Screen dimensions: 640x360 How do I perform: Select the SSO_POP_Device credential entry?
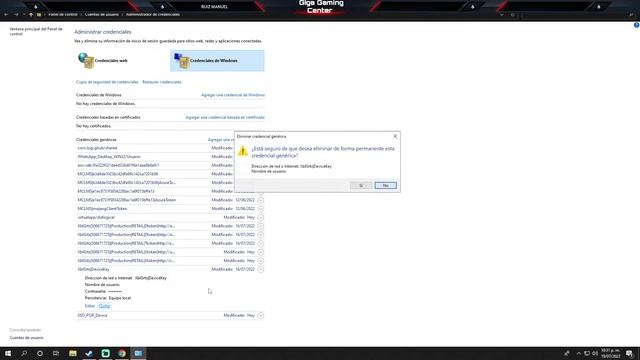tap(92, 316)
